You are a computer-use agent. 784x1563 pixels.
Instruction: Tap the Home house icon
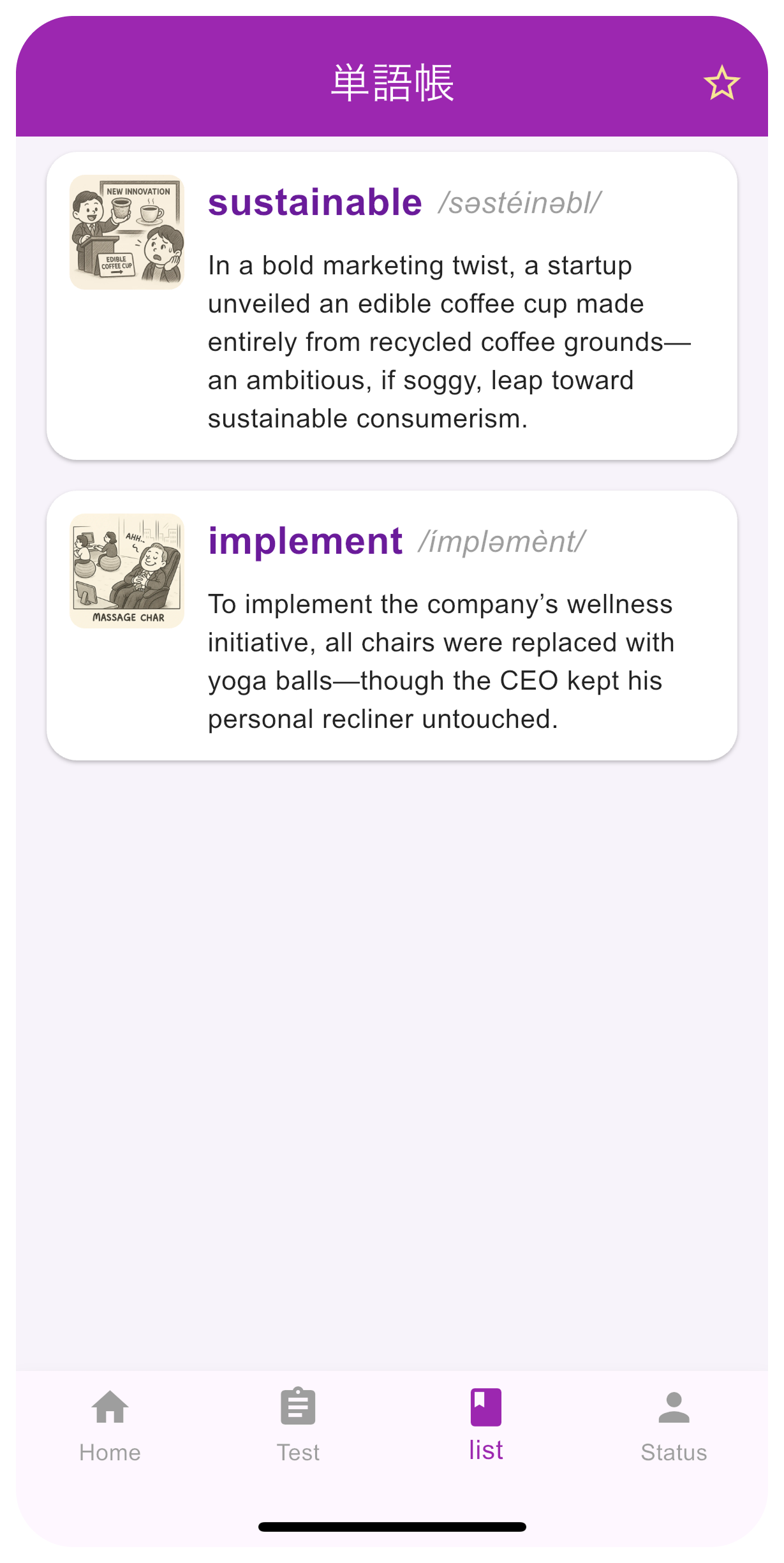click(110, 1407)
